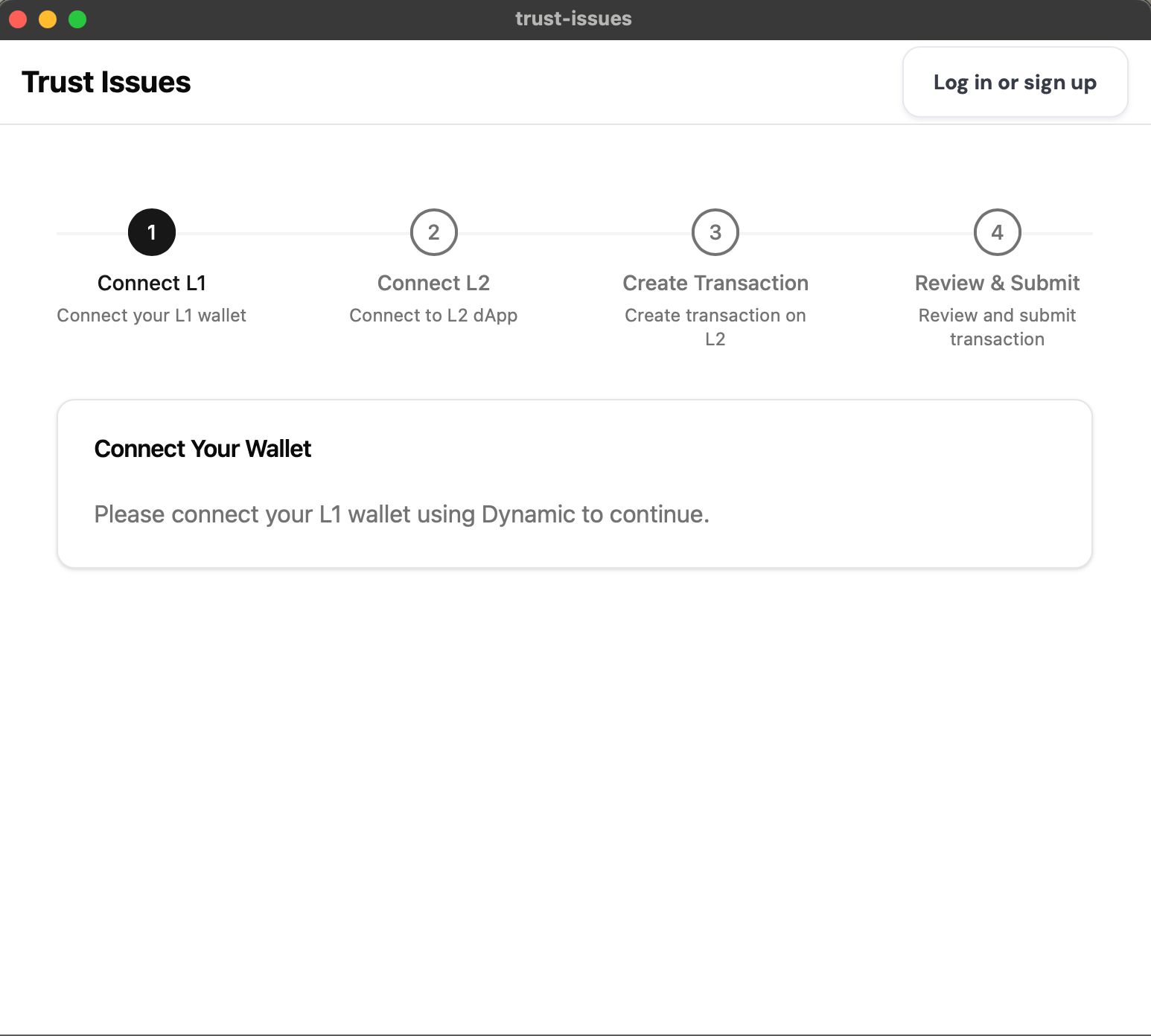Viewport: 1151px width, 1036px height.
Task: Click 'Create transaction on L2' description
Action: pyautogui.click(x=715, y=327)
